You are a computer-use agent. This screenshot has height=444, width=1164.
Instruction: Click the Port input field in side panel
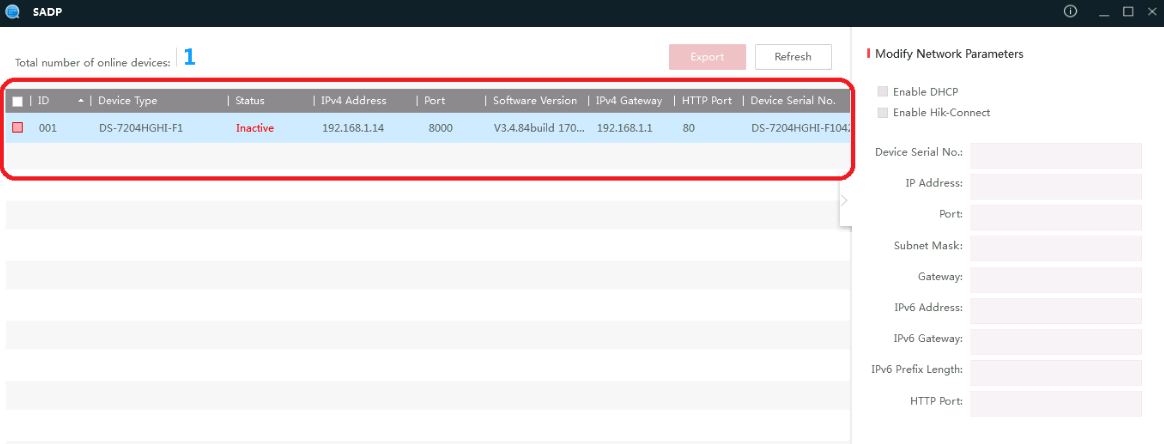pos(1056,218)
